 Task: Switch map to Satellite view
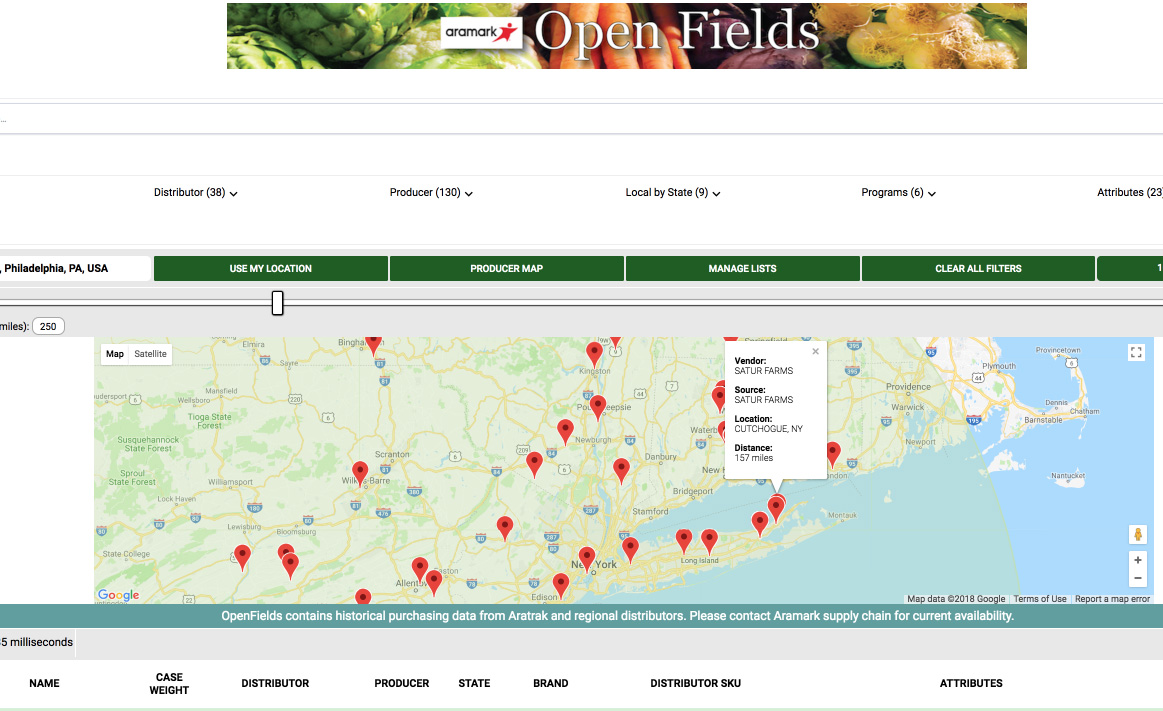click(151, 354)
